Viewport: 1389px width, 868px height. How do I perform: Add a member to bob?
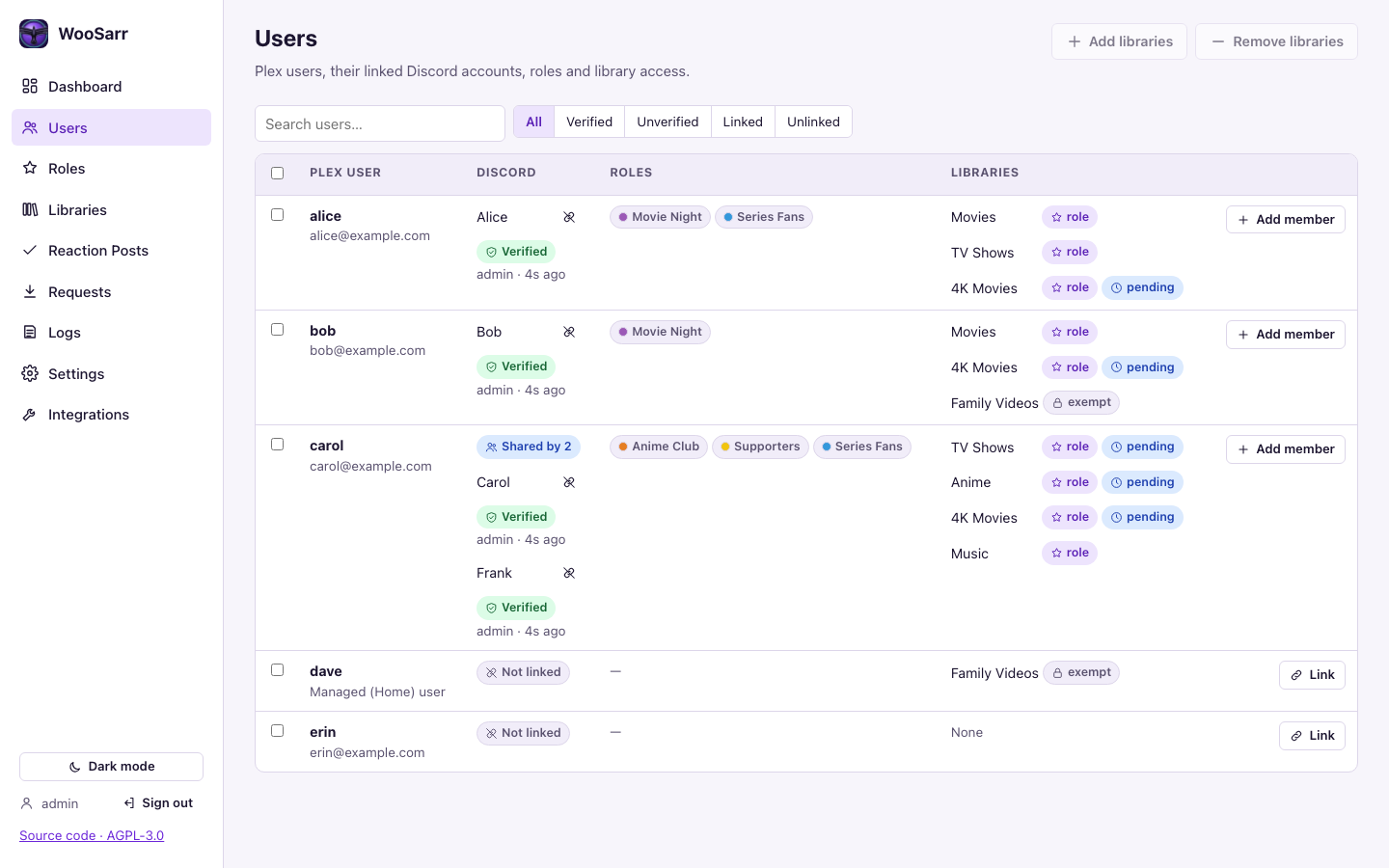coord(1286,335)
